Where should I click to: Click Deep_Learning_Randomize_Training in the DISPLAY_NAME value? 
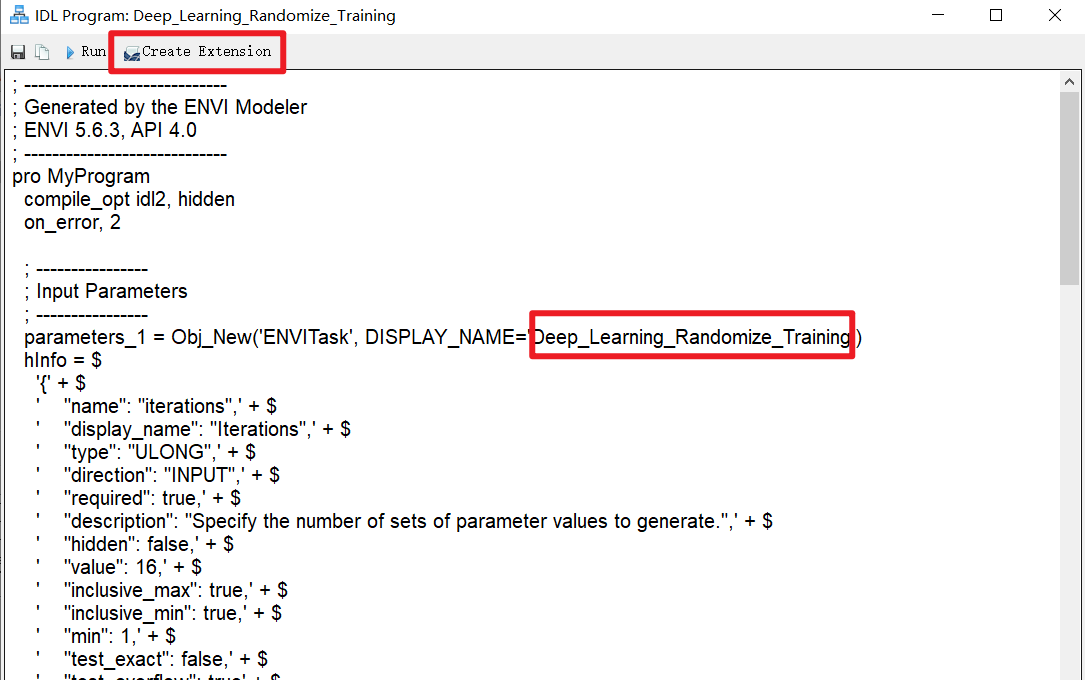(x=691, y=337)
